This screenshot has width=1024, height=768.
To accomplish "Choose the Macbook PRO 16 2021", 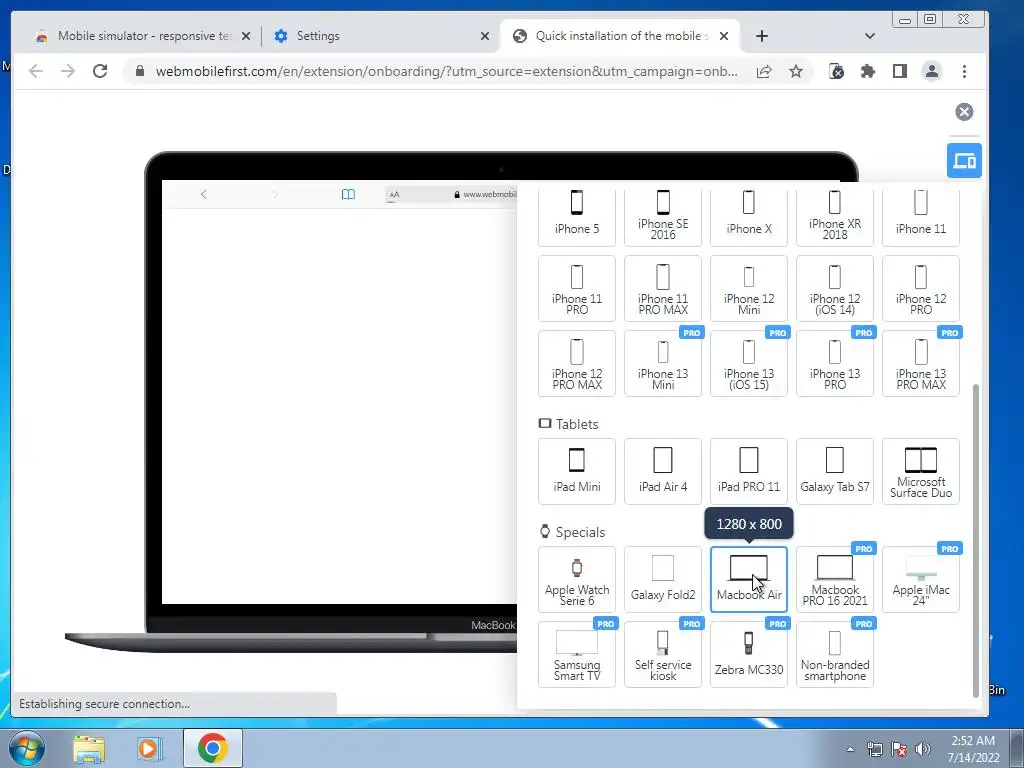I will 835,579.
